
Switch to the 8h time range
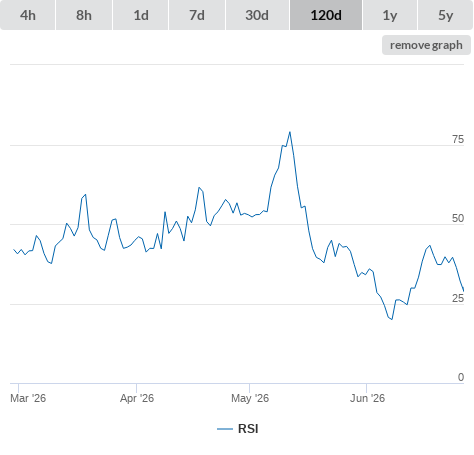(x=84, y=15)
